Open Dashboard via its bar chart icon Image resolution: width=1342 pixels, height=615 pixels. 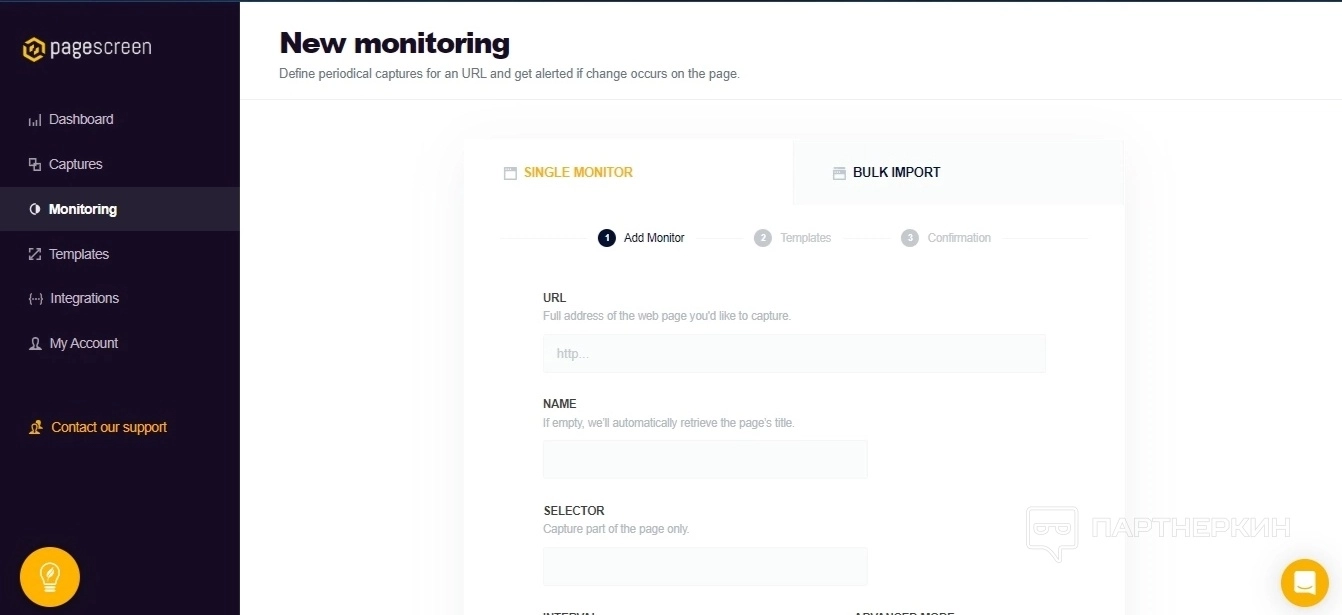[35, 120]
